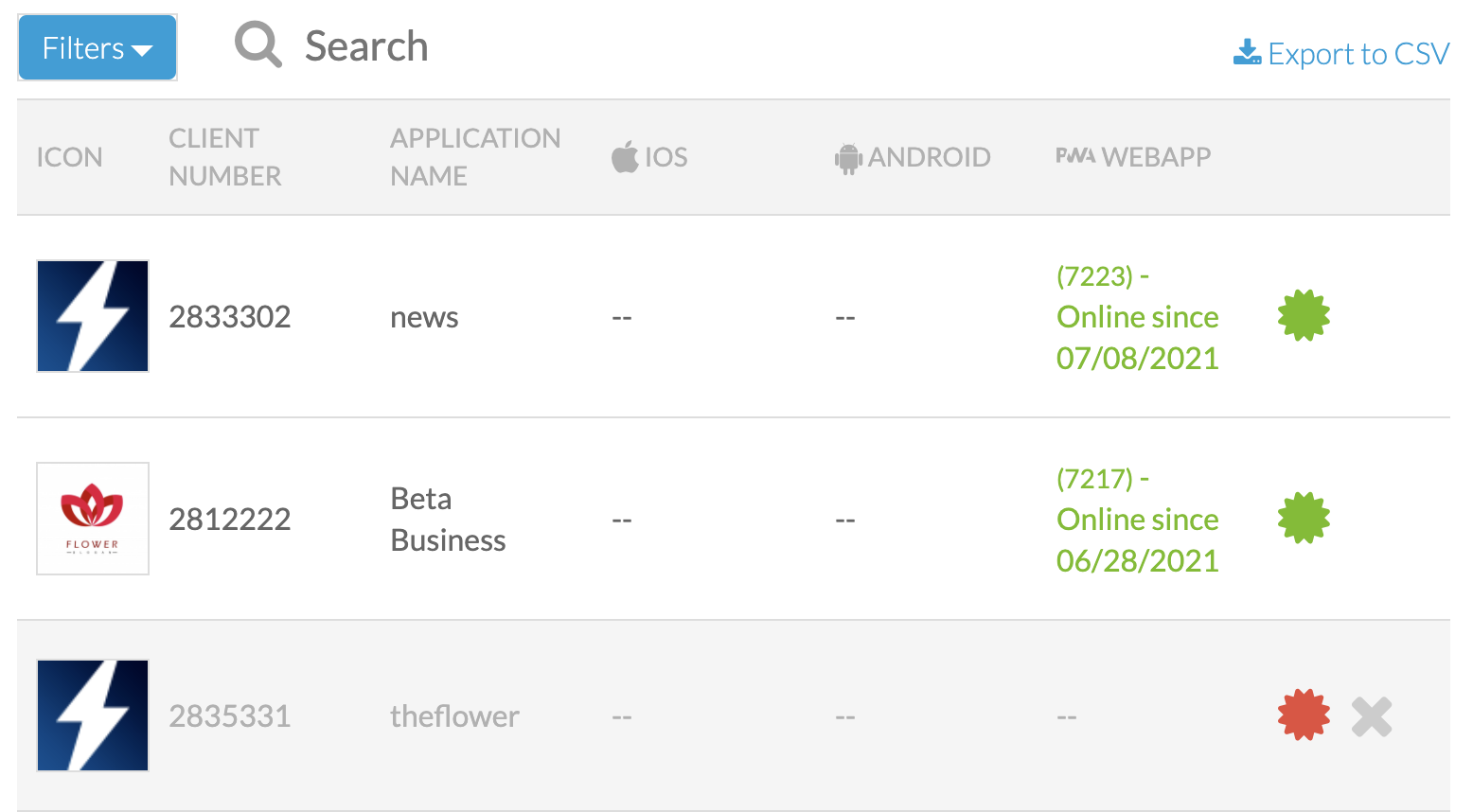Screen dimensions: 1473x812
Task: Open Beta Business webapp online status link
Action: click(x=1137, y=520)
